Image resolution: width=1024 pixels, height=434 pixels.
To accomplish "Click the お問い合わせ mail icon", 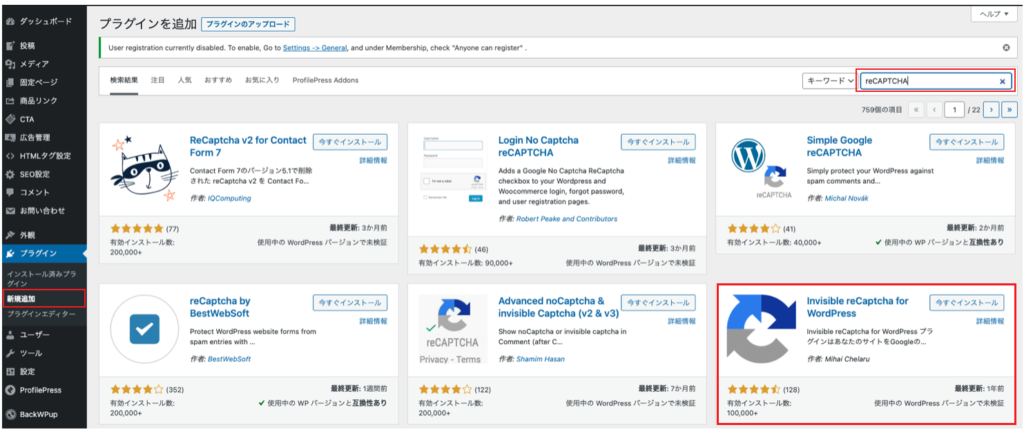I will [10, 211].
